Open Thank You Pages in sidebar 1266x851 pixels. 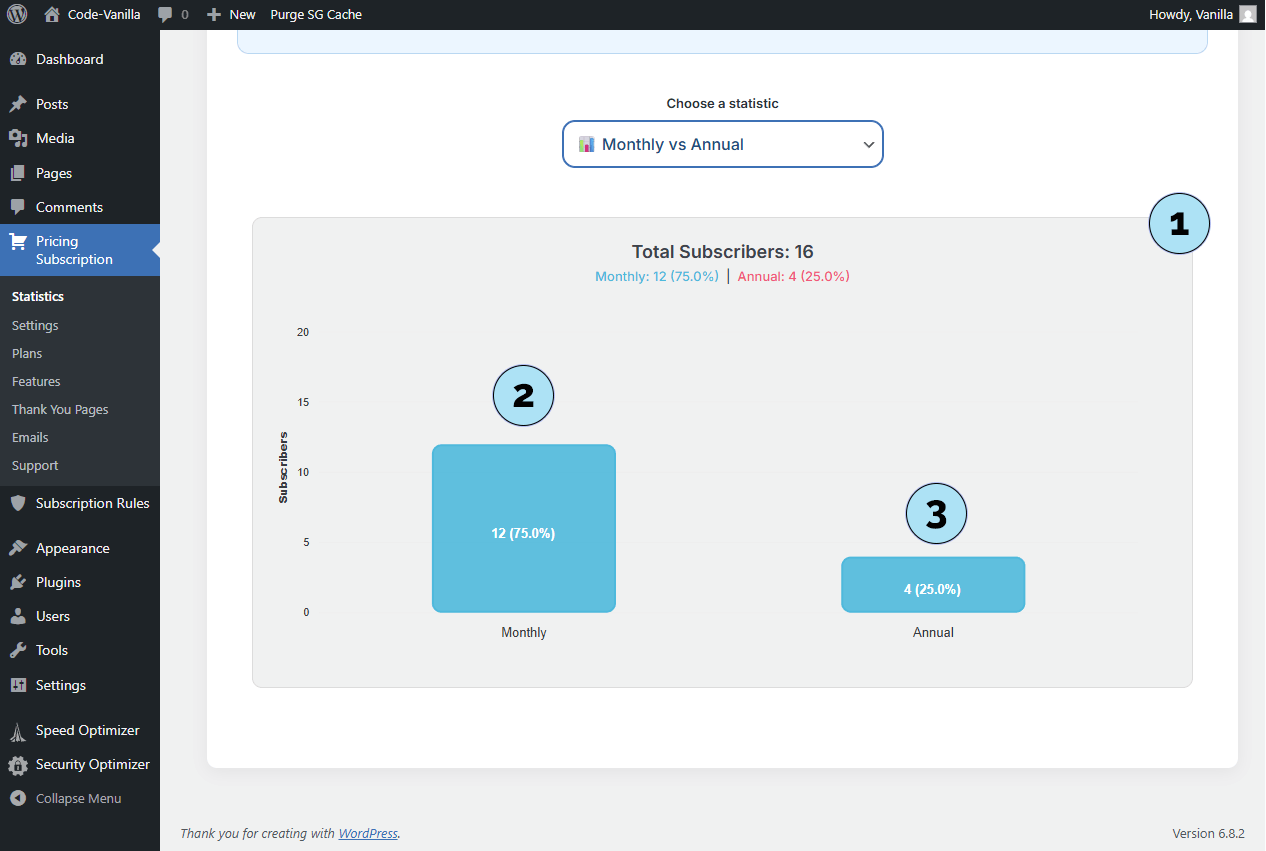[x=60, y=409]
